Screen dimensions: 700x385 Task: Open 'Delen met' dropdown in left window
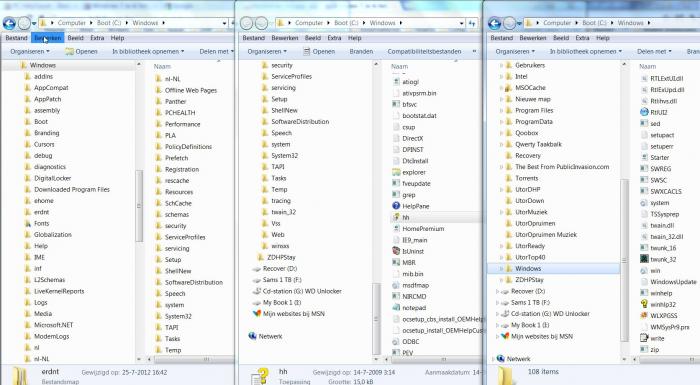pos(217,51)
